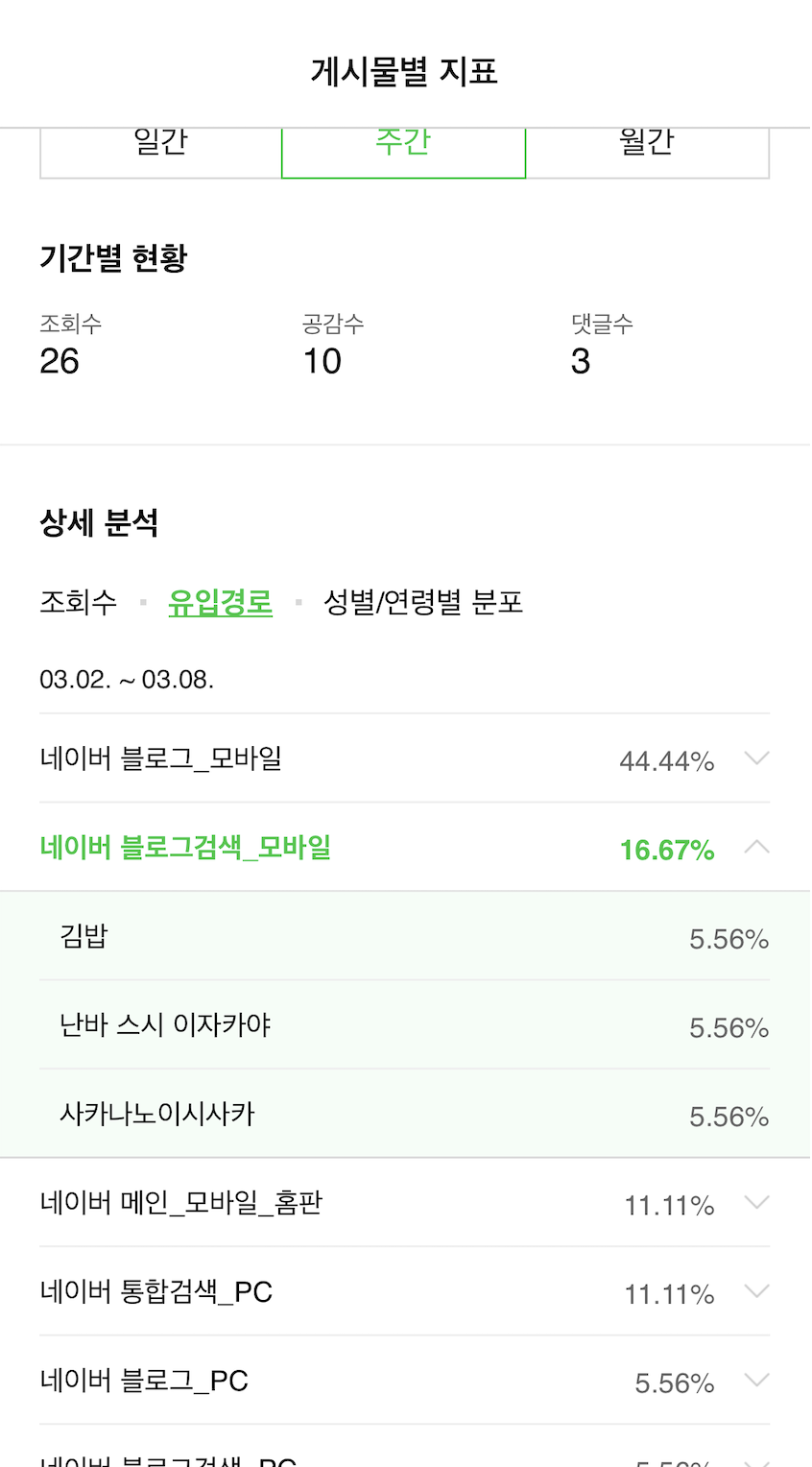Viewport: 812px width, 1467px height.
Task: Expand the 네이버 통합검색_PC chevron arrow
Action: click(x=756, y=1292)
